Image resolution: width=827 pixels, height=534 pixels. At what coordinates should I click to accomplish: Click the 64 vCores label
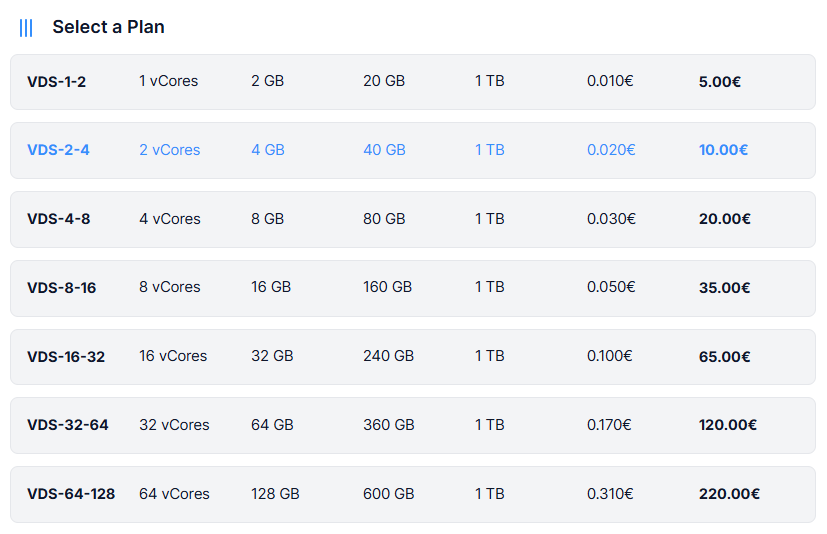pos(174,494)
